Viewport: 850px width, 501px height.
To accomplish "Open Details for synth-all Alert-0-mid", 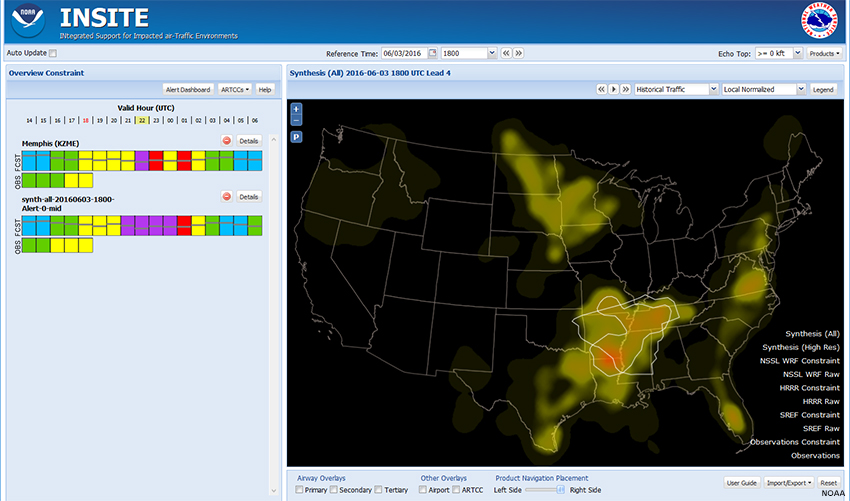I will [x=249, y=196].
